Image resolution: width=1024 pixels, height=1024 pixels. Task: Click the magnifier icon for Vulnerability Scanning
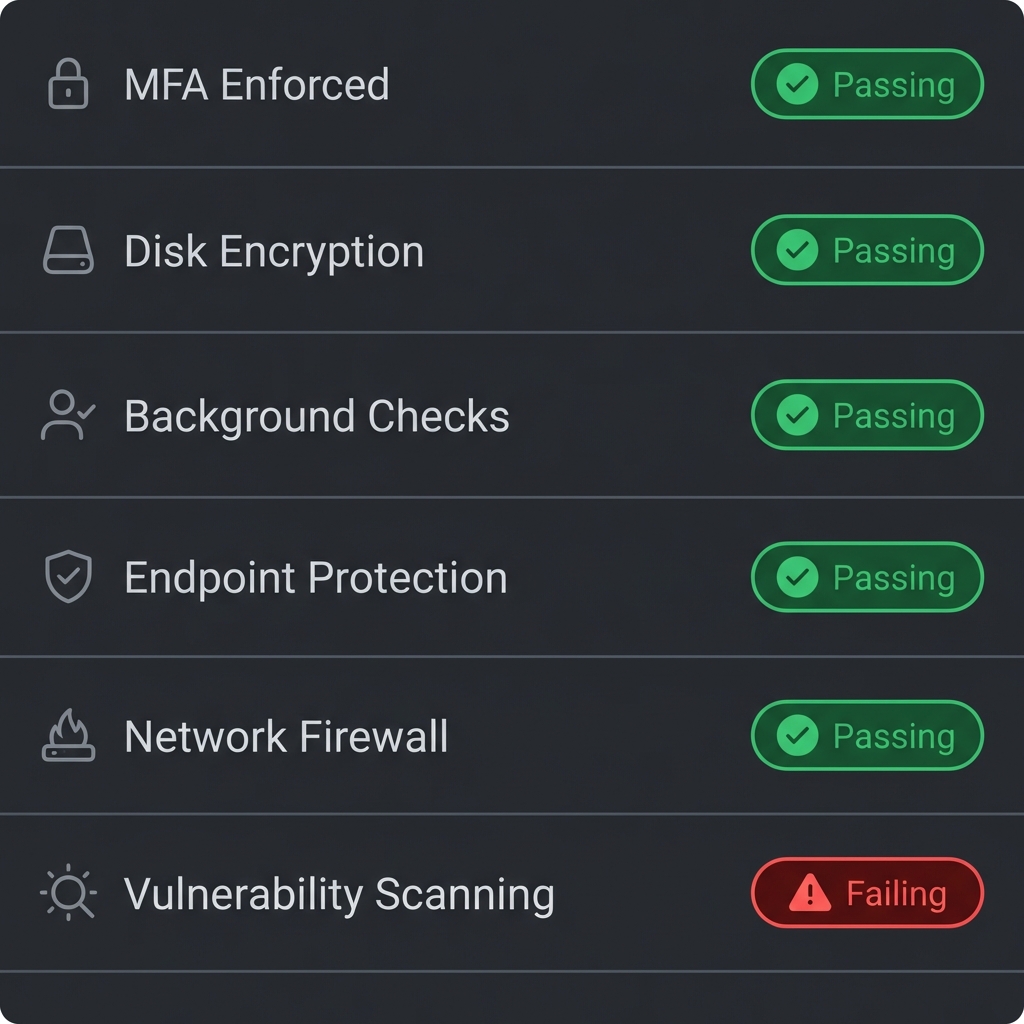click(x=68, y=893)
